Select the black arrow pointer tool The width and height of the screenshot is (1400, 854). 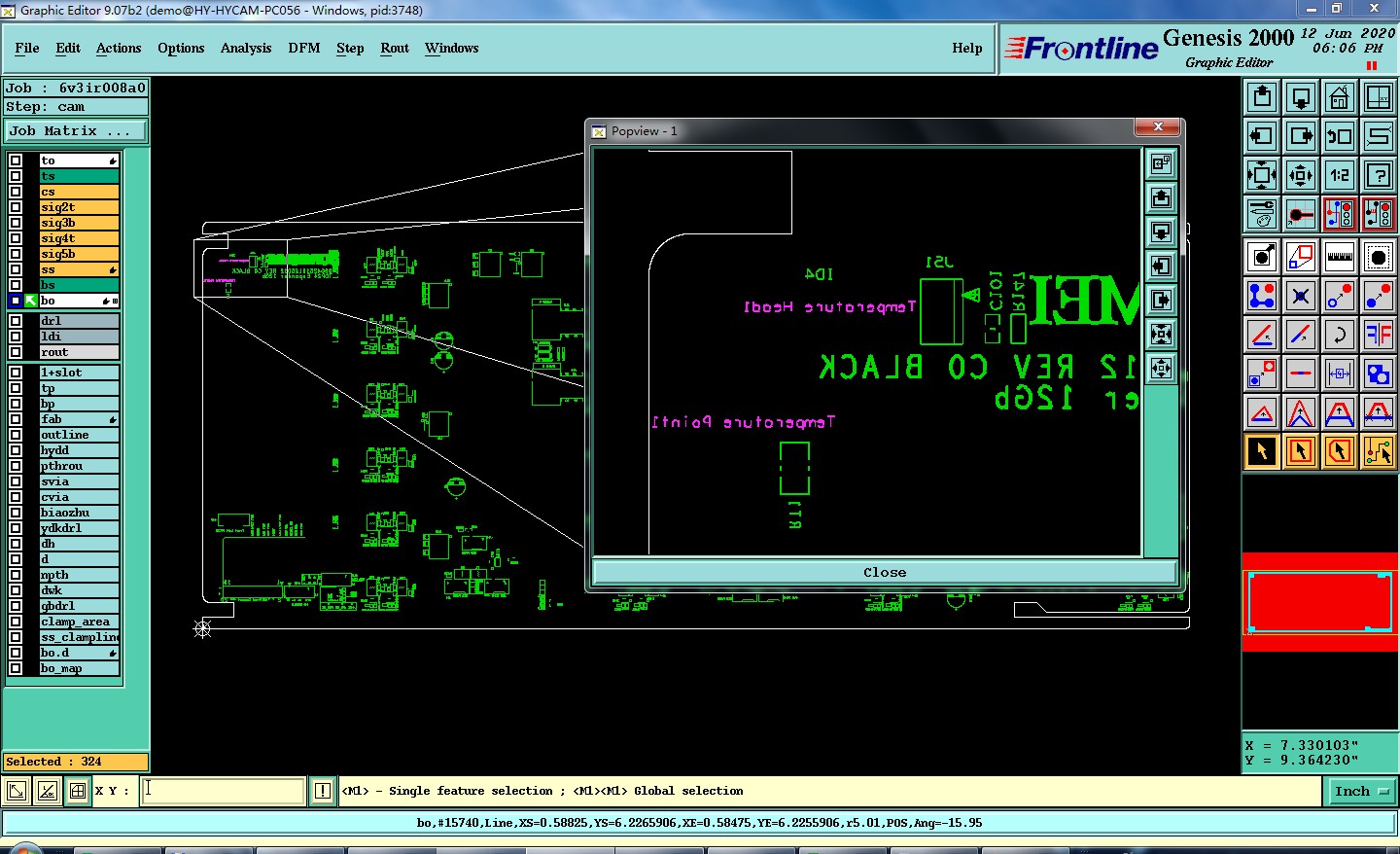1262,451
